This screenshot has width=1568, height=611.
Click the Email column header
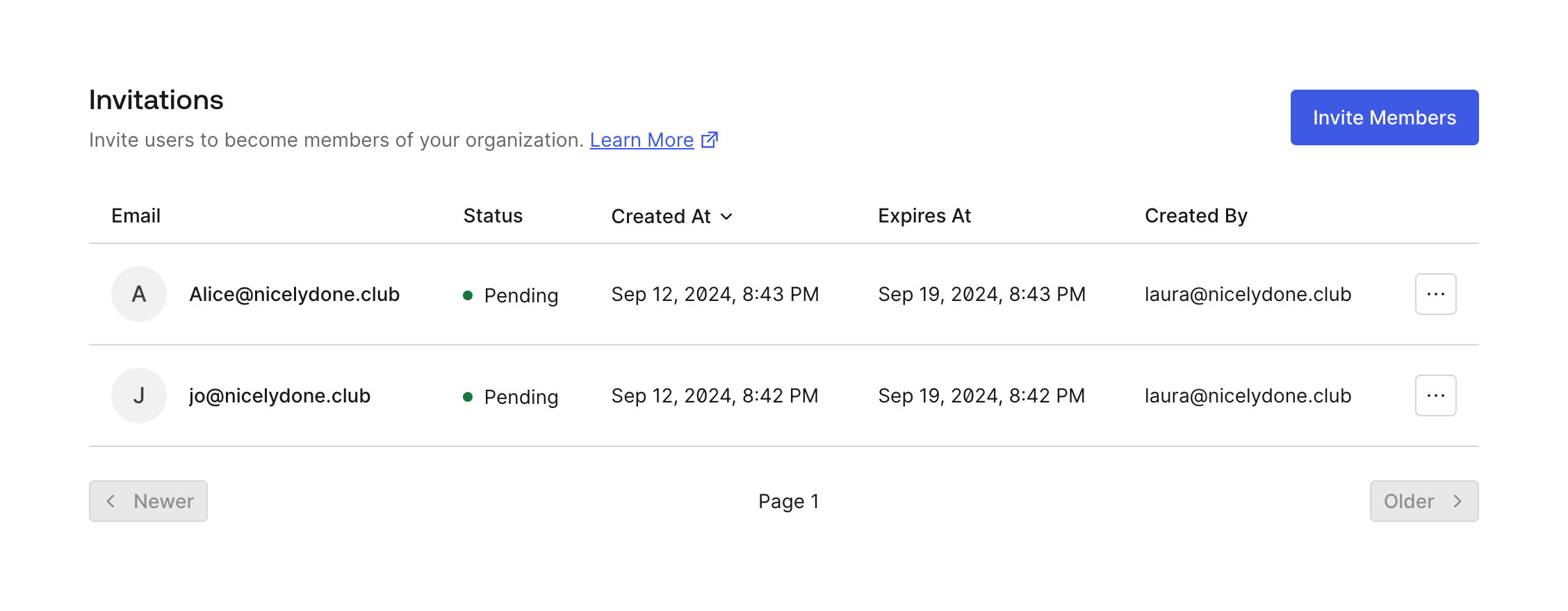(x=136, y=216)
